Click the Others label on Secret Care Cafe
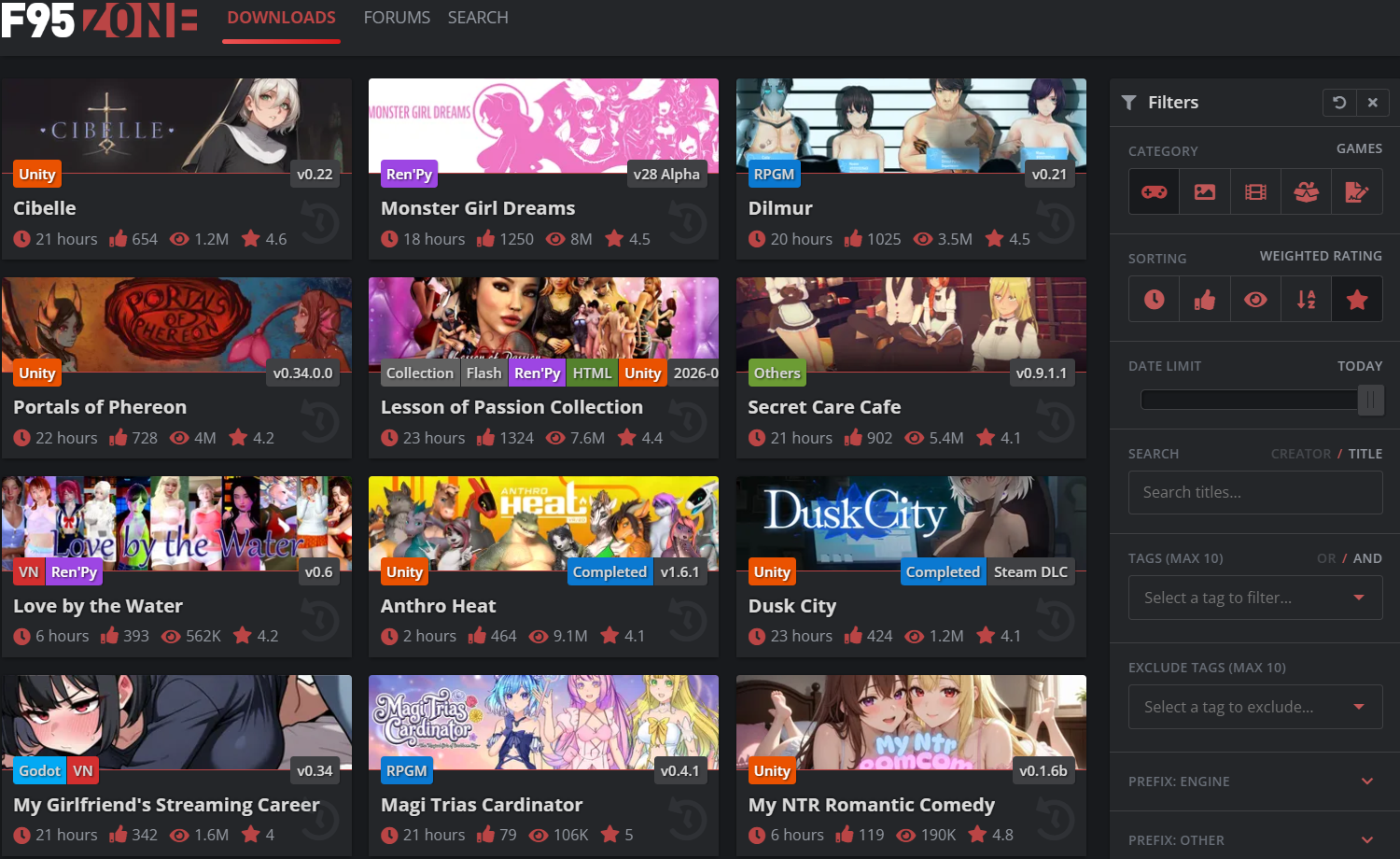Image resolution: width=1400 pixels, height=859 pixels. coord(777,373)
